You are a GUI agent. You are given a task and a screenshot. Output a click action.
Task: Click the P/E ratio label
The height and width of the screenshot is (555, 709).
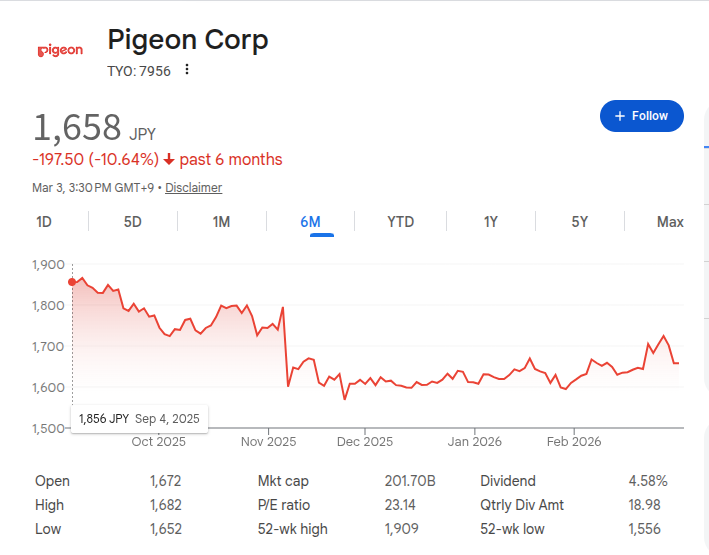click(284, 505)
